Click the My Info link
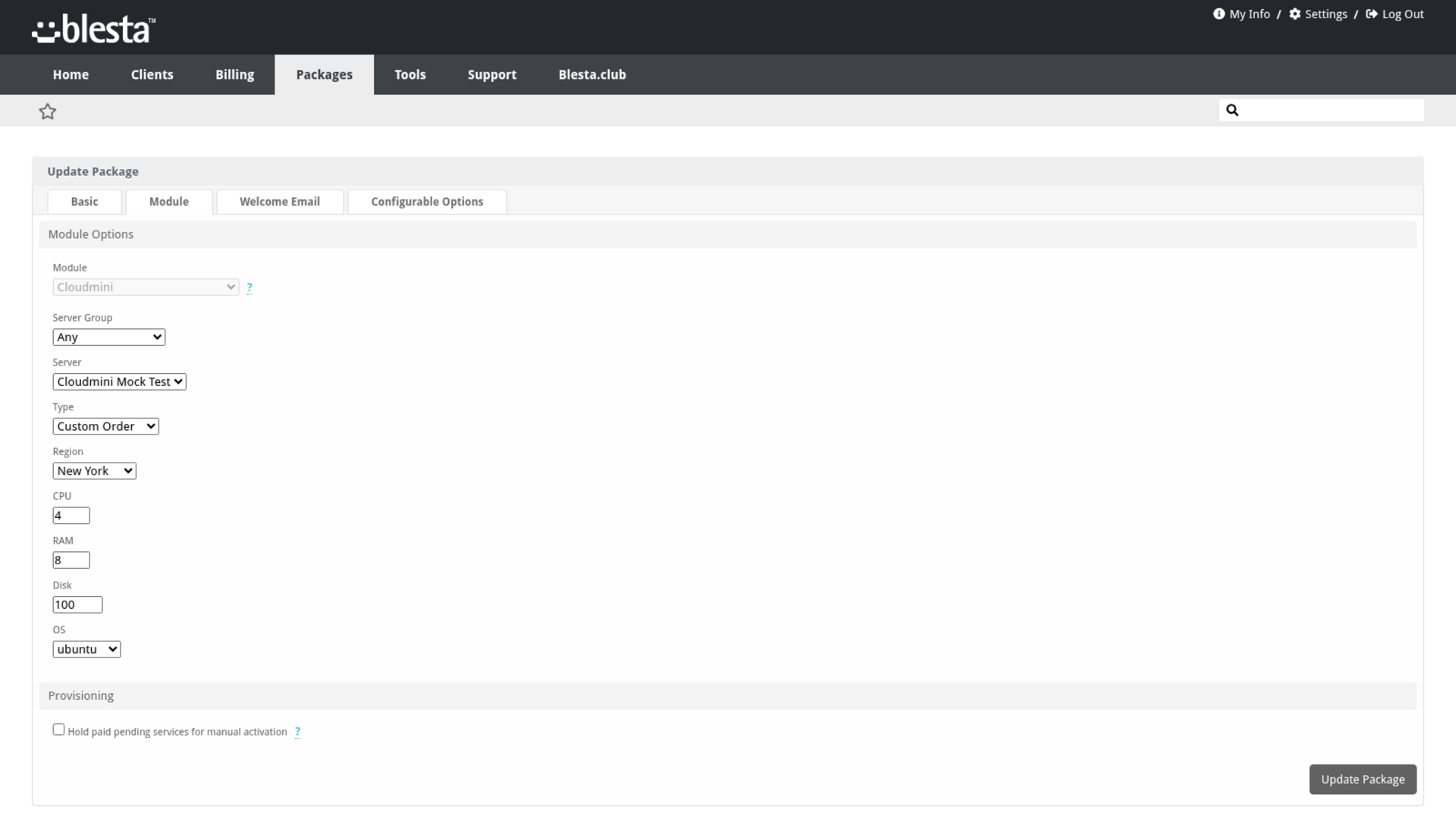 [1250, 14]
